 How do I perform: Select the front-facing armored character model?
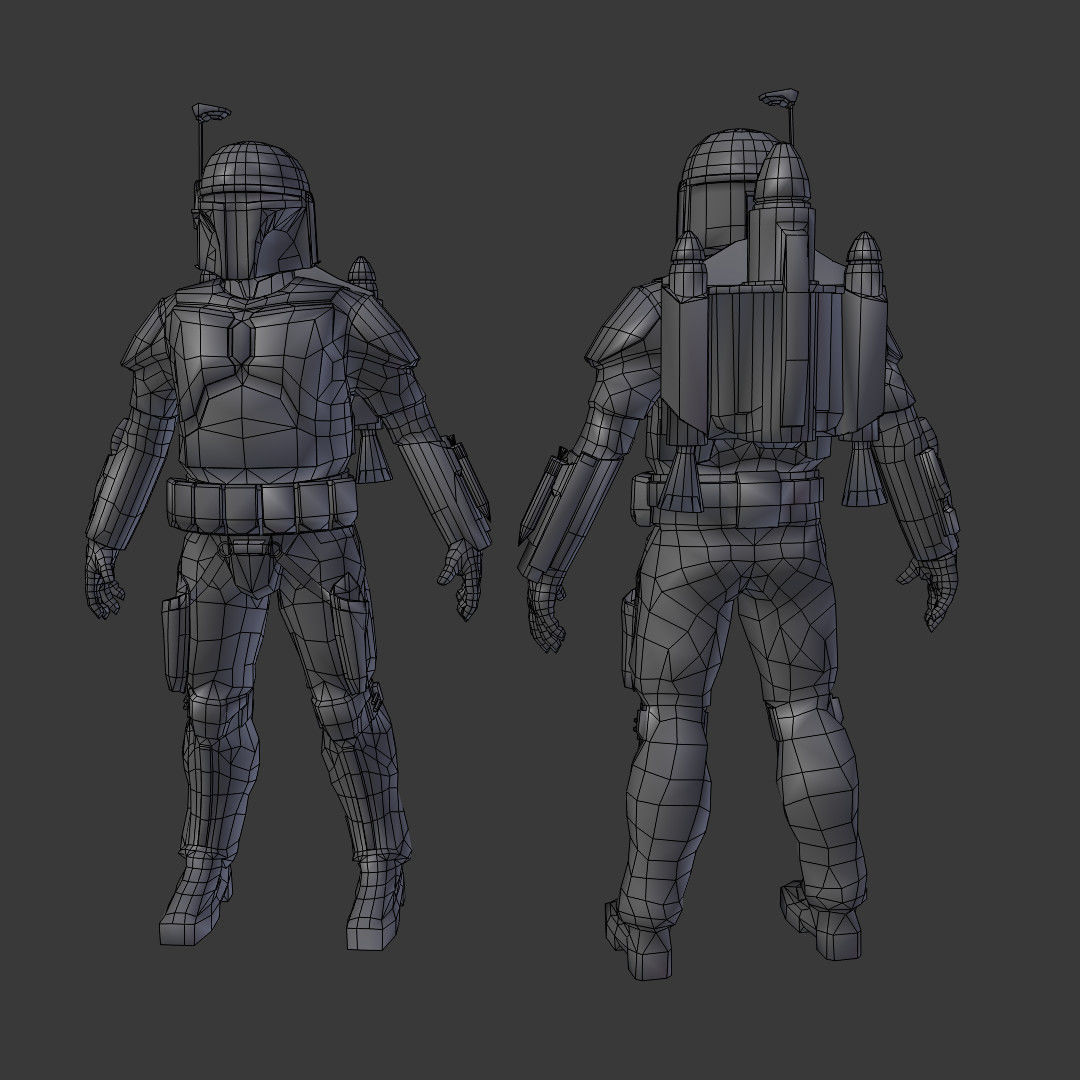pos(288,527)
